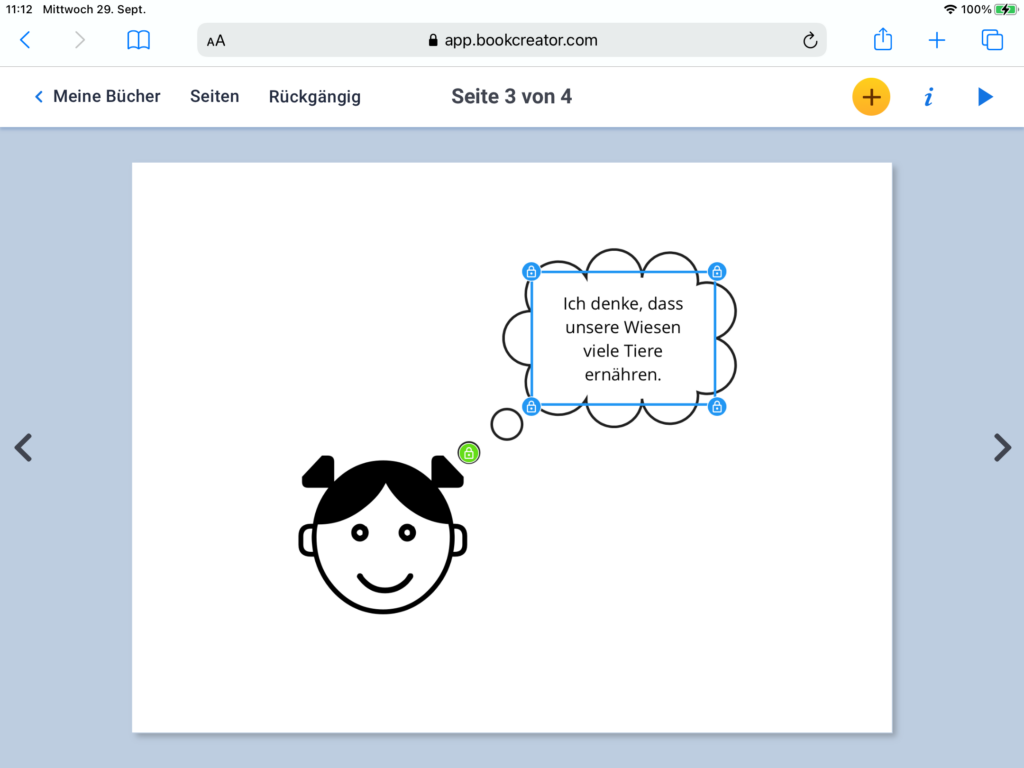Tap the top-left lock handle of text box
Screen dimensions: 1024x768
click(x=531, y=271)
